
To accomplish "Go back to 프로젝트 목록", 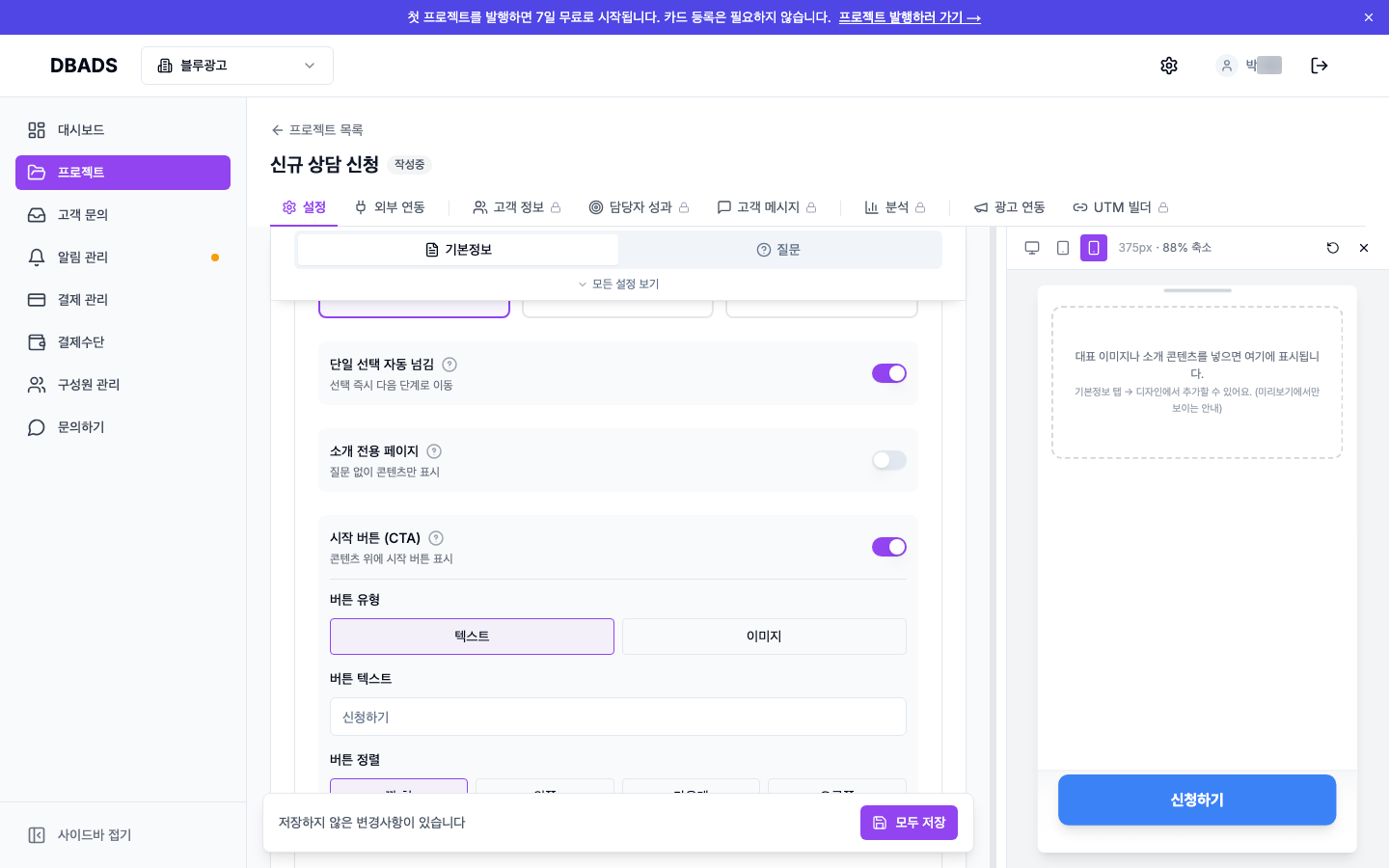I will point(317,130).
